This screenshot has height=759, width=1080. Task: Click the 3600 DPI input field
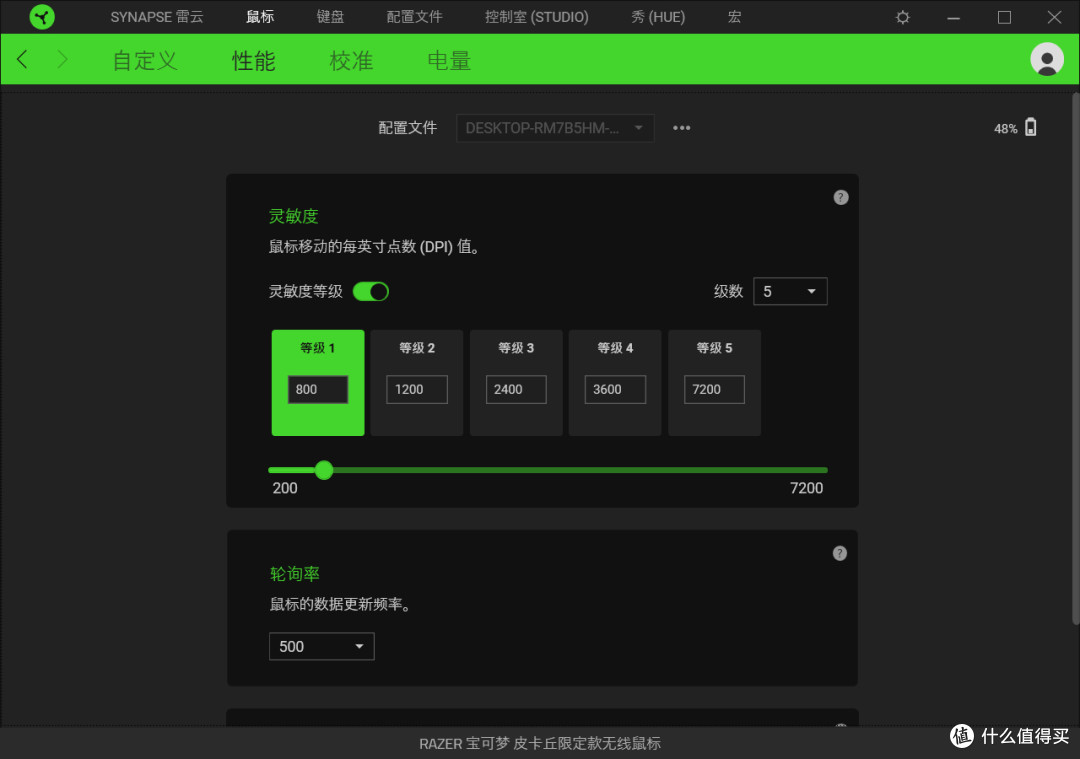(615, 389)
